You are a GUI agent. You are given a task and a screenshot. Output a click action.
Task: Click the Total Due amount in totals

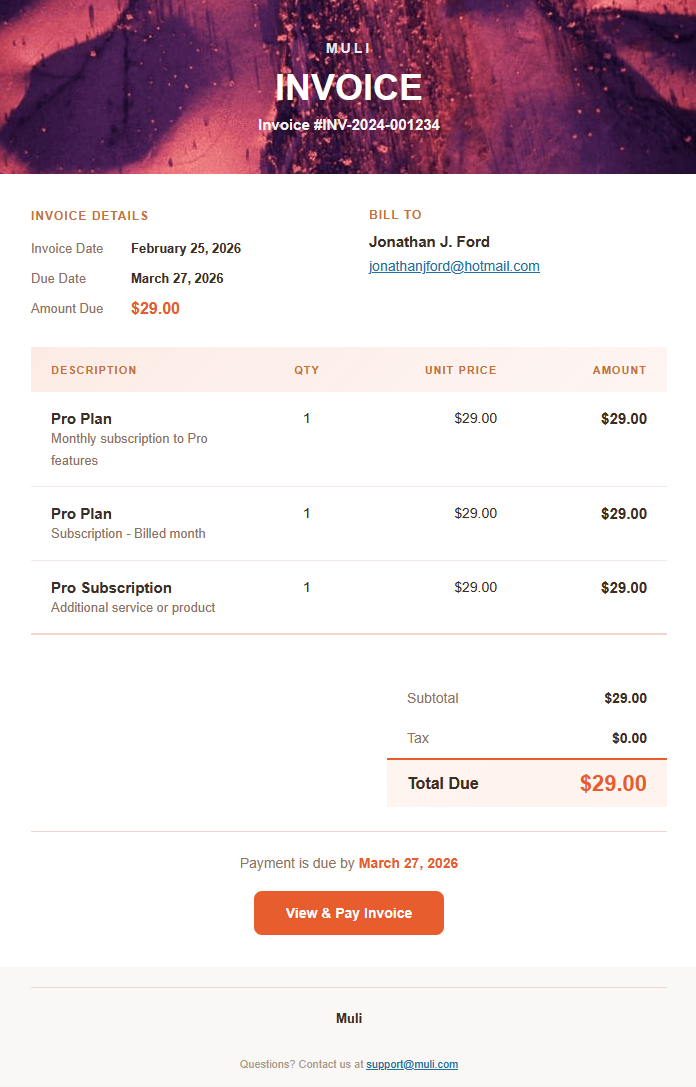point(613,783)
